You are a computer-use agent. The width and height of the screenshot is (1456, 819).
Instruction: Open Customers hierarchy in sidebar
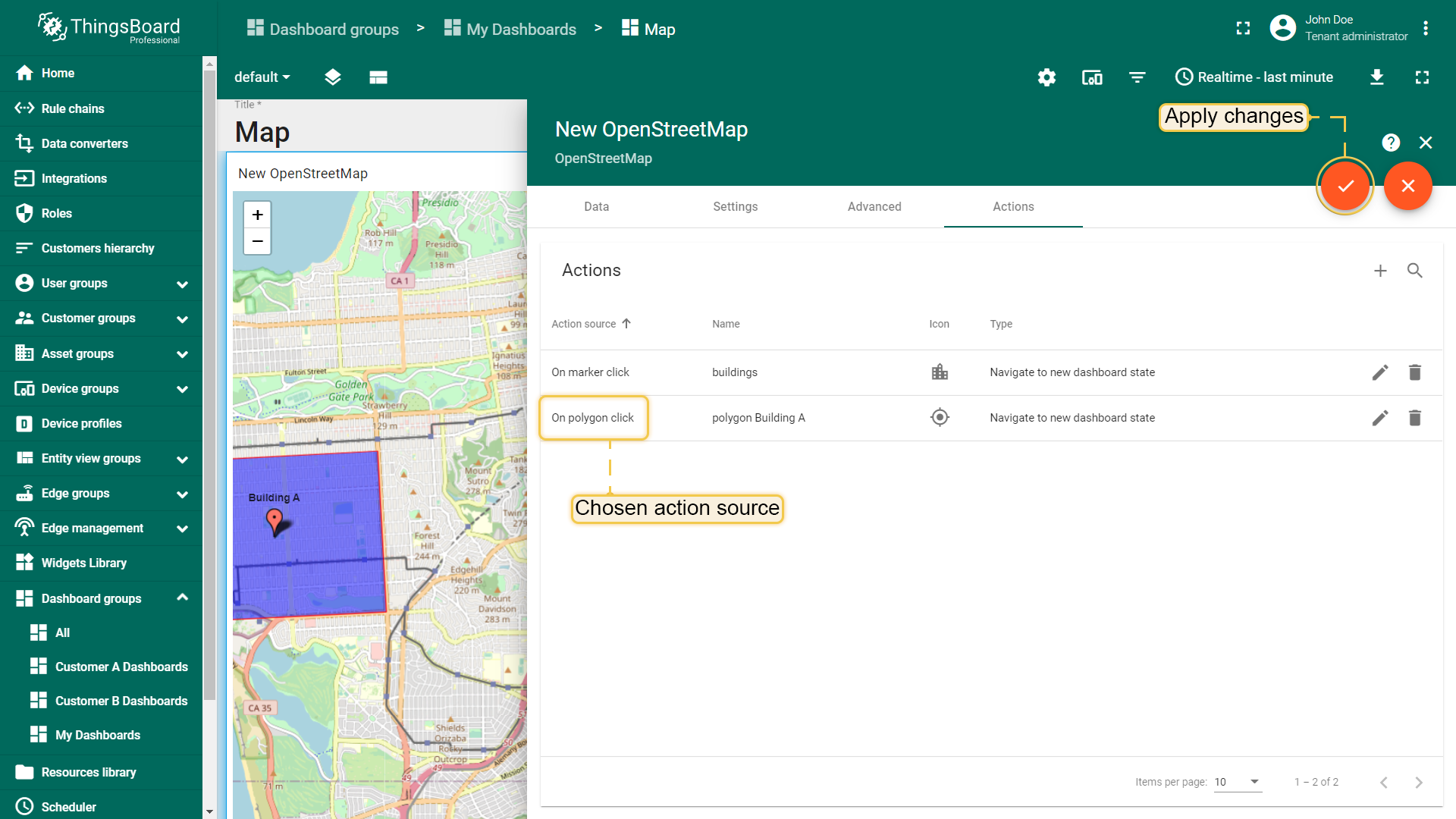point(102,248)
